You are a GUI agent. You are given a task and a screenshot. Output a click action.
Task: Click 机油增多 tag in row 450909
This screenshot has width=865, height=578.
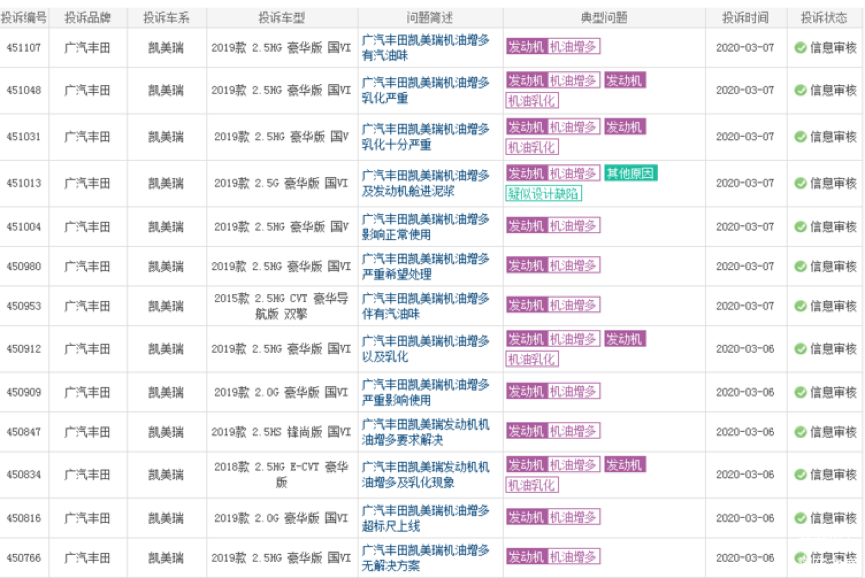(x=574, y=392)
